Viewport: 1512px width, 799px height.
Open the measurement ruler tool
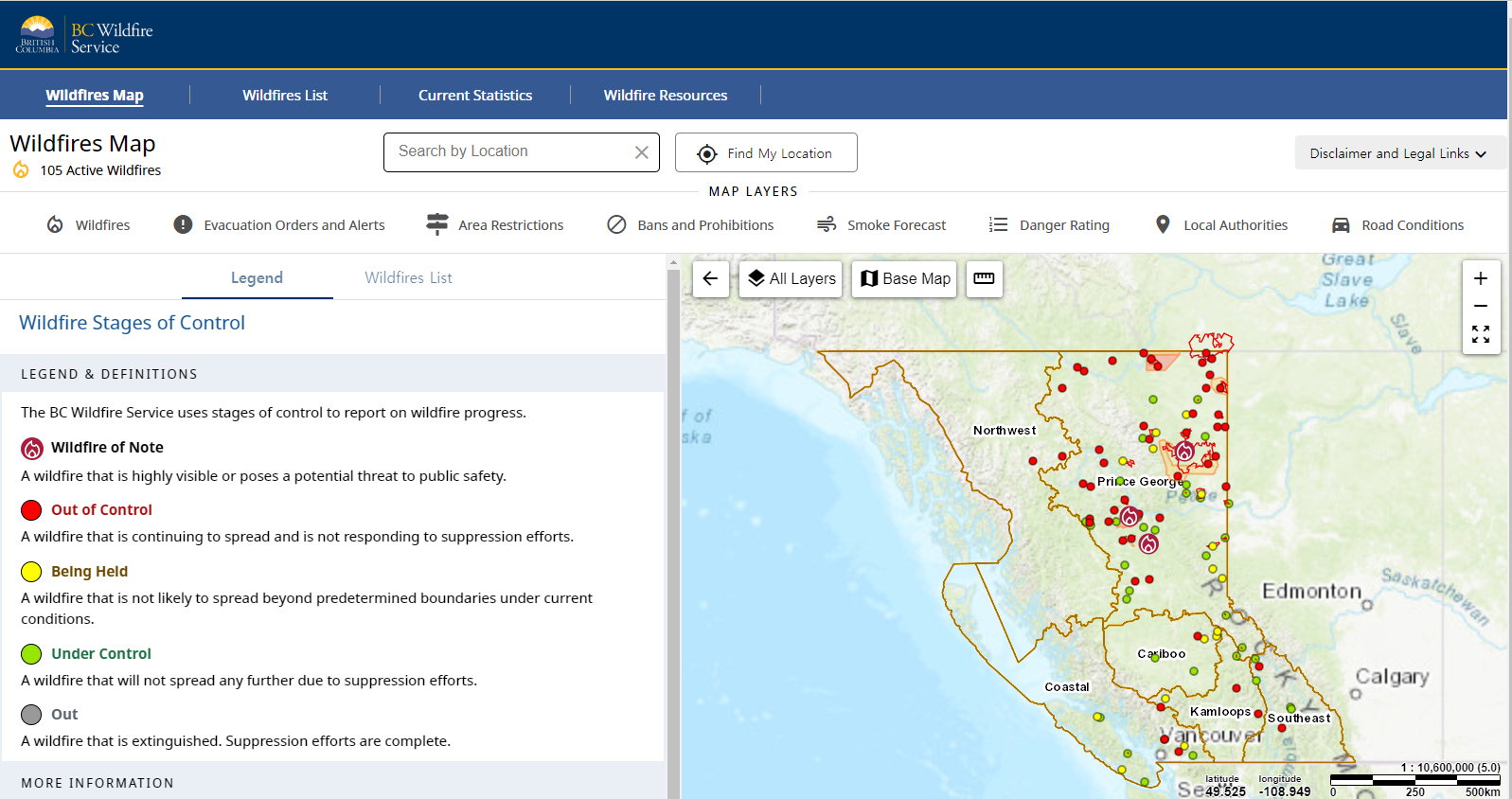tap(984, 279)
